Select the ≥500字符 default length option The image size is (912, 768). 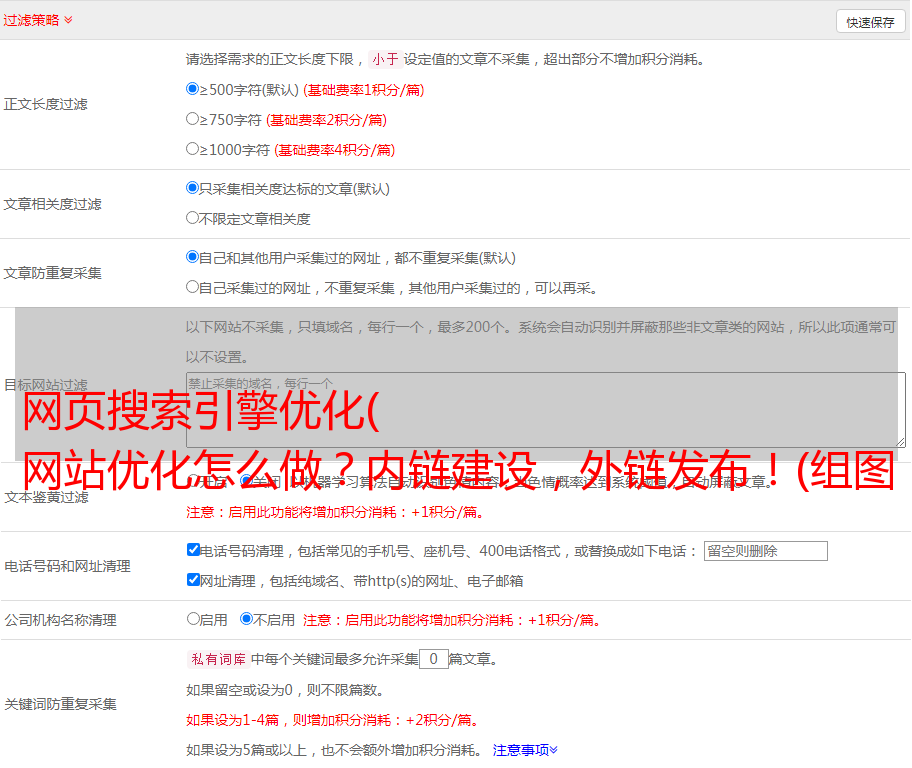192,88
